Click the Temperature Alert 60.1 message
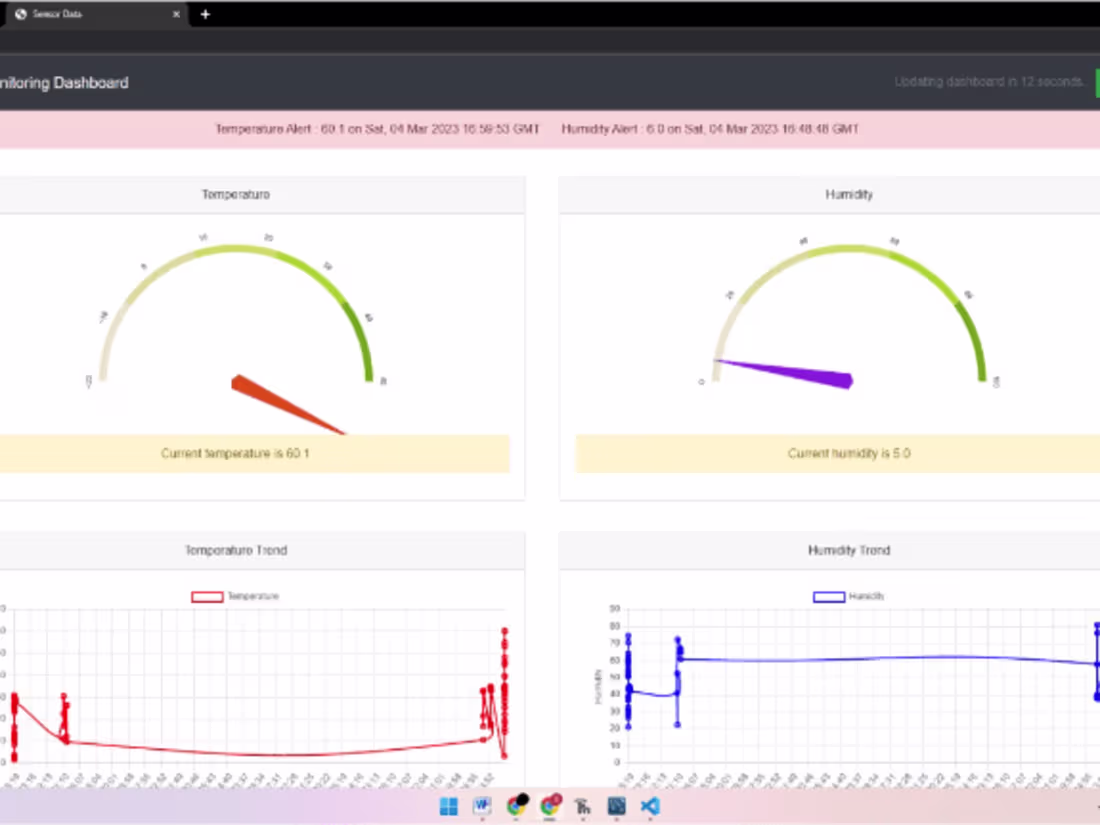 (x=377, y=129)
